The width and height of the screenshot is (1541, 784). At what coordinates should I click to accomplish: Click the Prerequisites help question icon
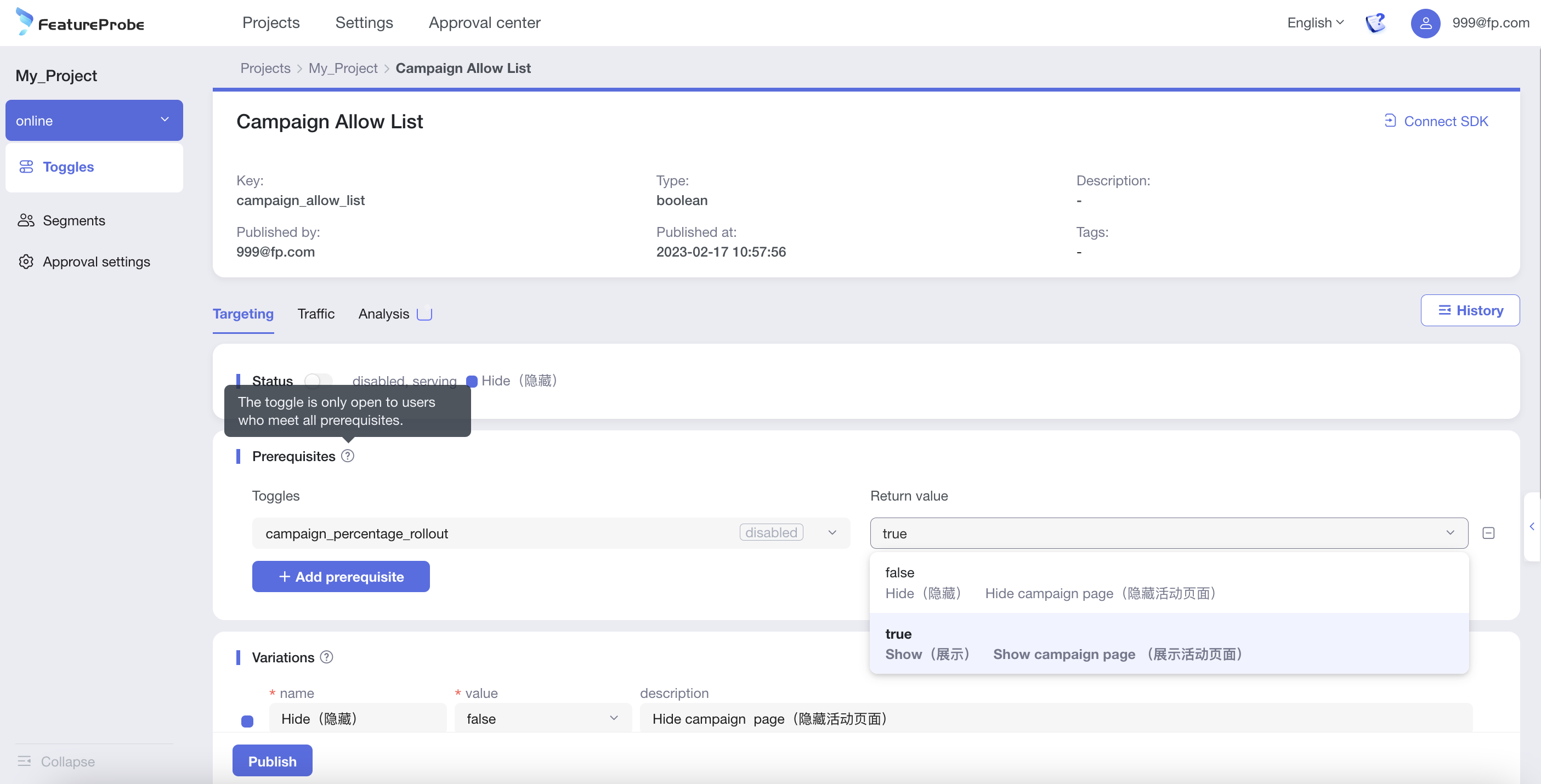point(348,456)
